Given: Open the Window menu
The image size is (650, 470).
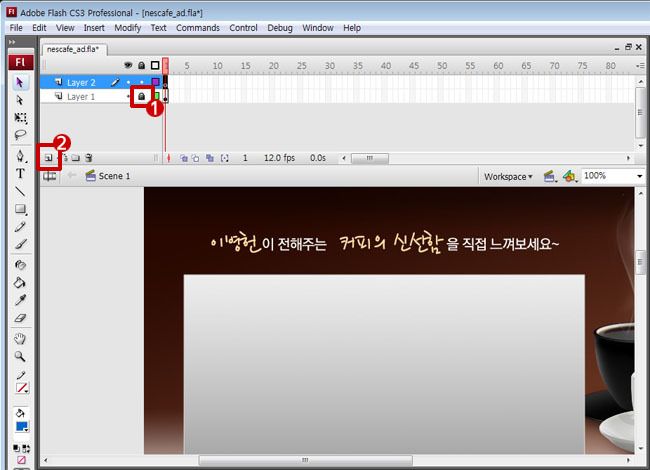Looking at the screenshot, I should pyautogui.click(x=318, y=28).
